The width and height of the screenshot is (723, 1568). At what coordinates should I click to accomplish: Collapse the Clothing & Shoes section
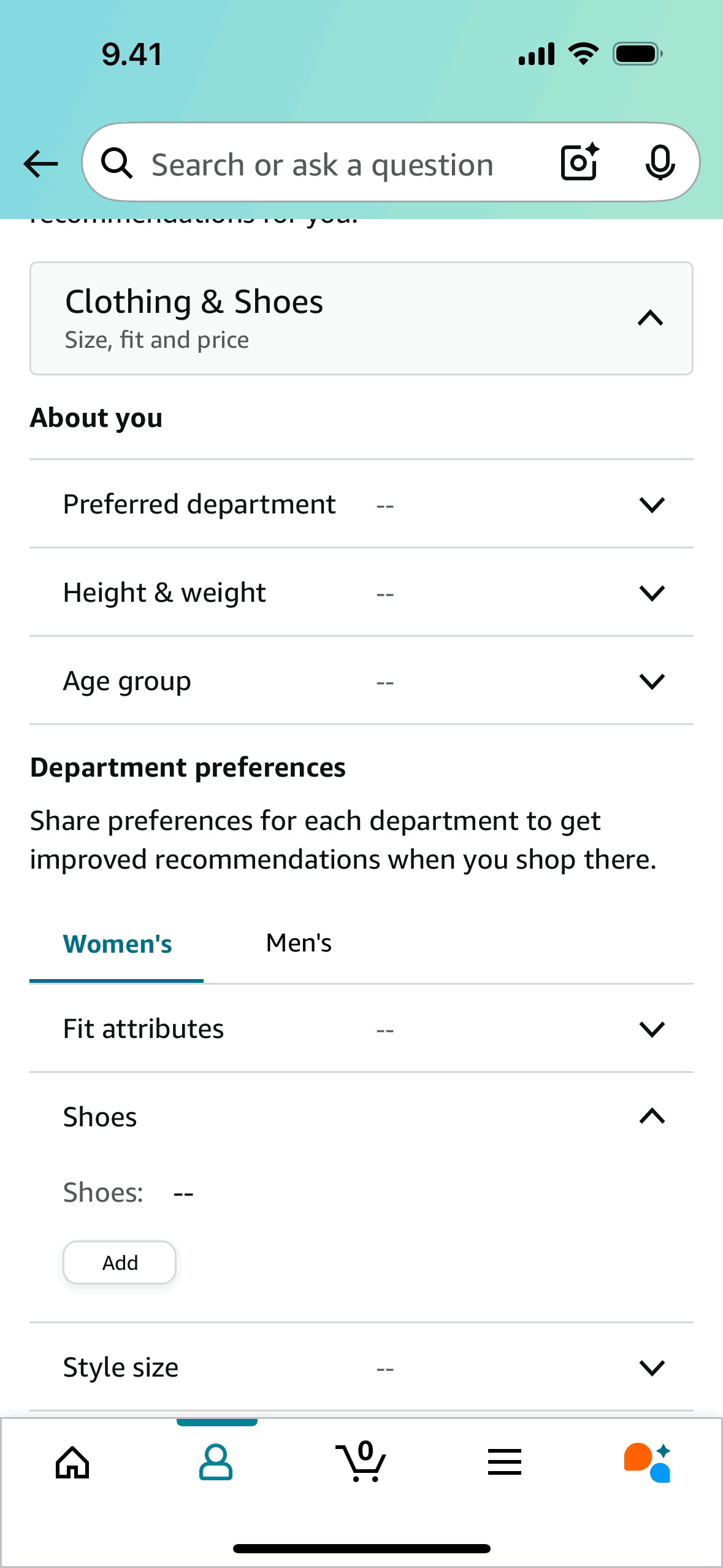click(650, 318)
